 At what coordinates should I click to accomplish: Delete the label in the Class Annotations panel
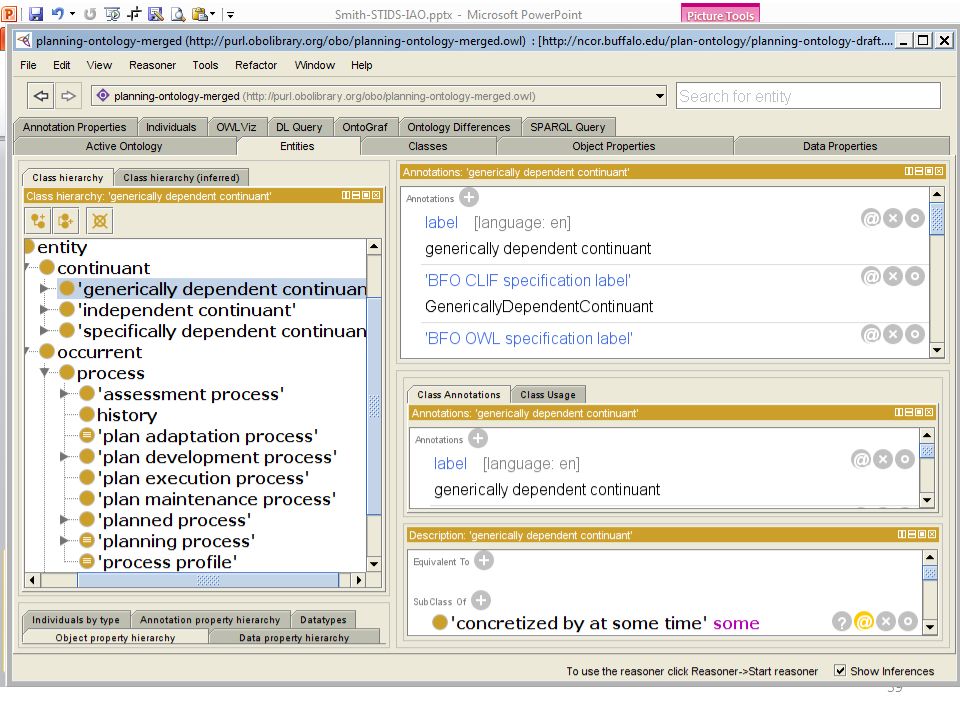point(883,459)
